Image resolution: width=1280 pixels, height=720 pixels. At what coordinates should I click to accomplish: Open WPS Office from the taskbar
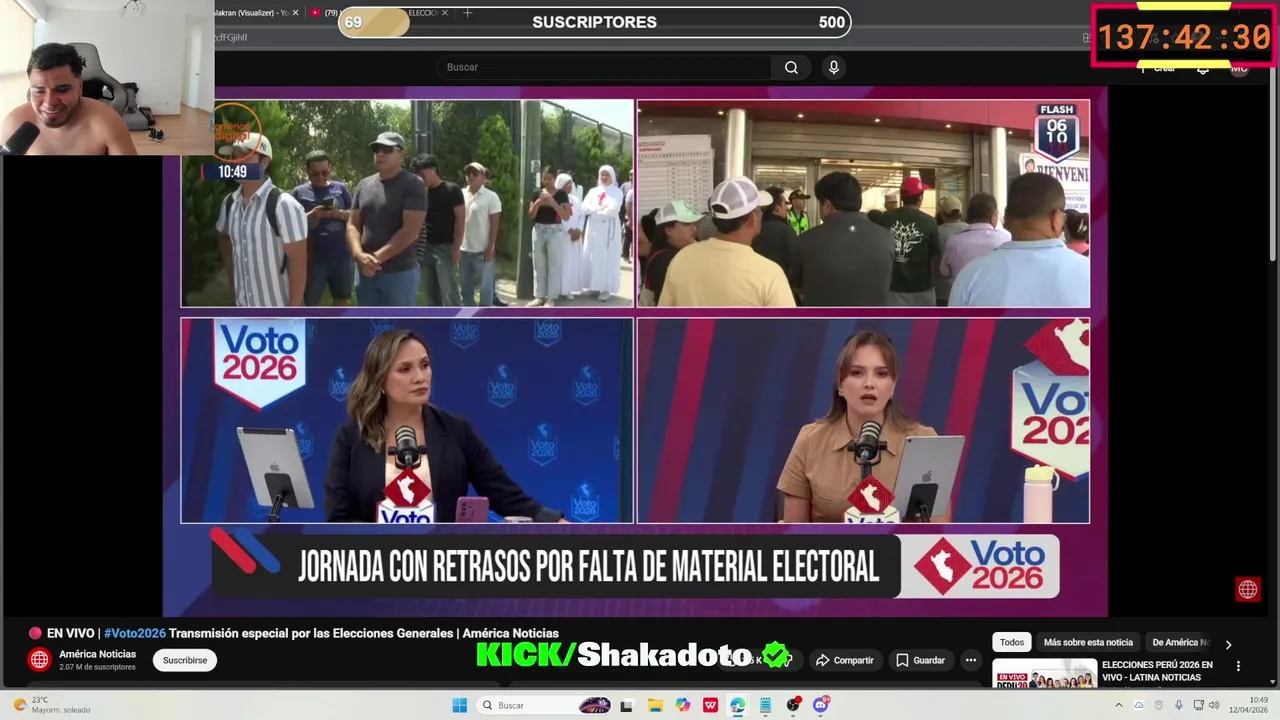[710, 705]
